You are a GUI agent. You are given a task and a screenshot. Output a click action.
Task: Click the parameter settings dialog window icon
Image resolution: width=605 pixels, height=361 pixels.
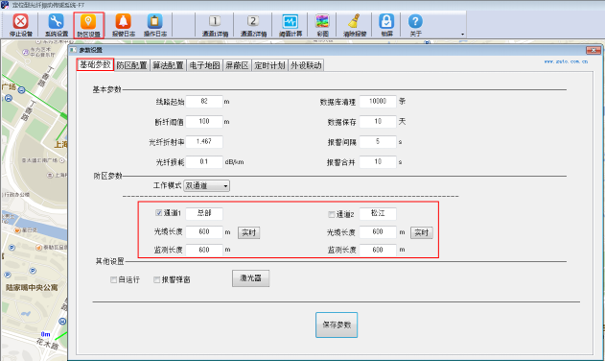tap(74, 50)
